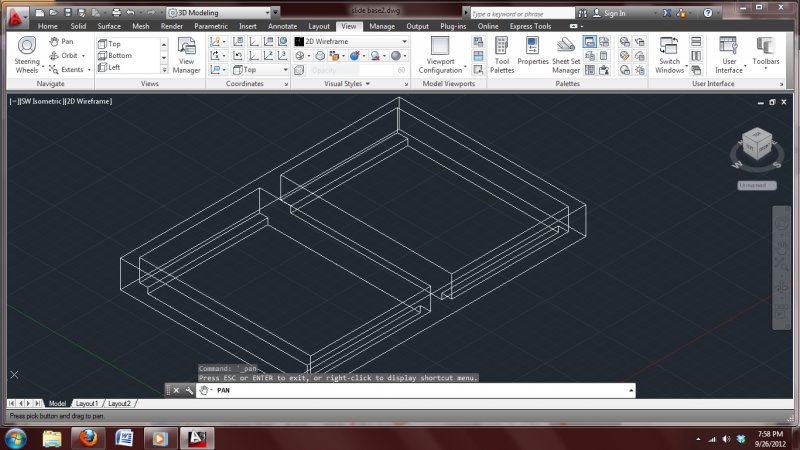Click the customize wrench in command line
This screenshot has width=800, height=450.
click(x=189, y=390)
